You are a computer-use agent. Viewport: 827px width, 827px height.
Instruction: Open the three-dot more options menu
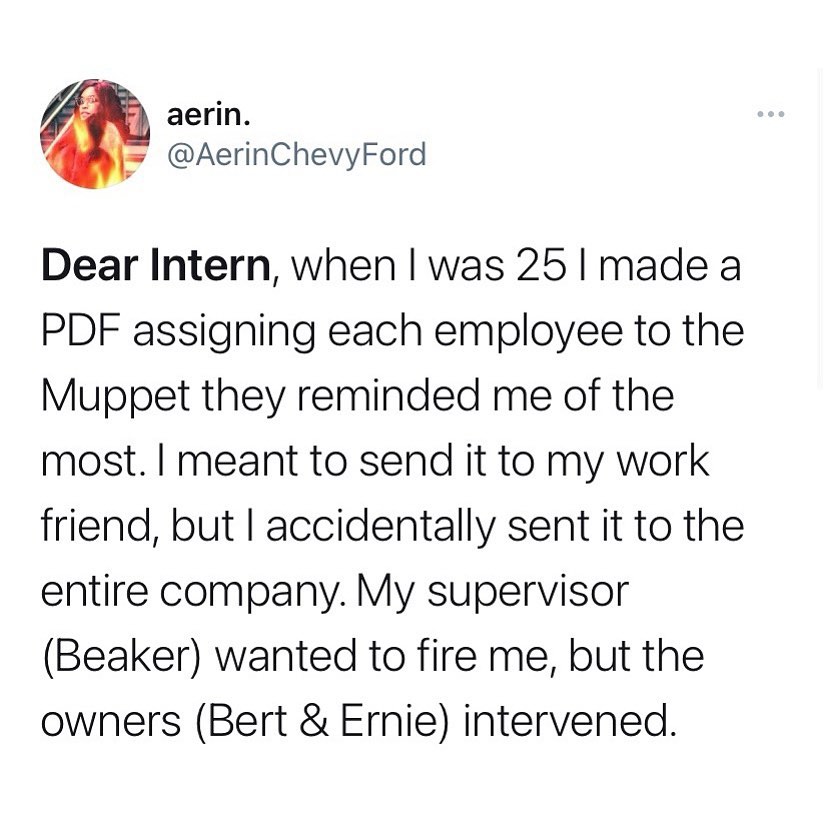[x=771, y=114]
